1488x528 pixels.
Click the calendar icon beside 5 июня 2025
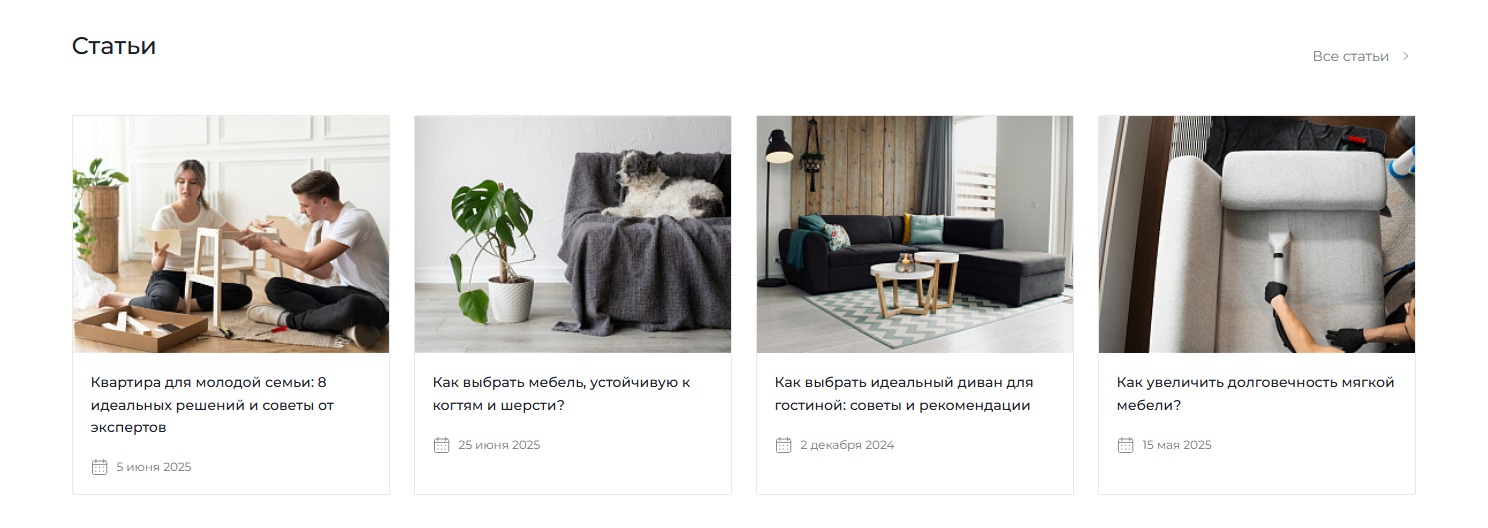(x=99, y=467)
